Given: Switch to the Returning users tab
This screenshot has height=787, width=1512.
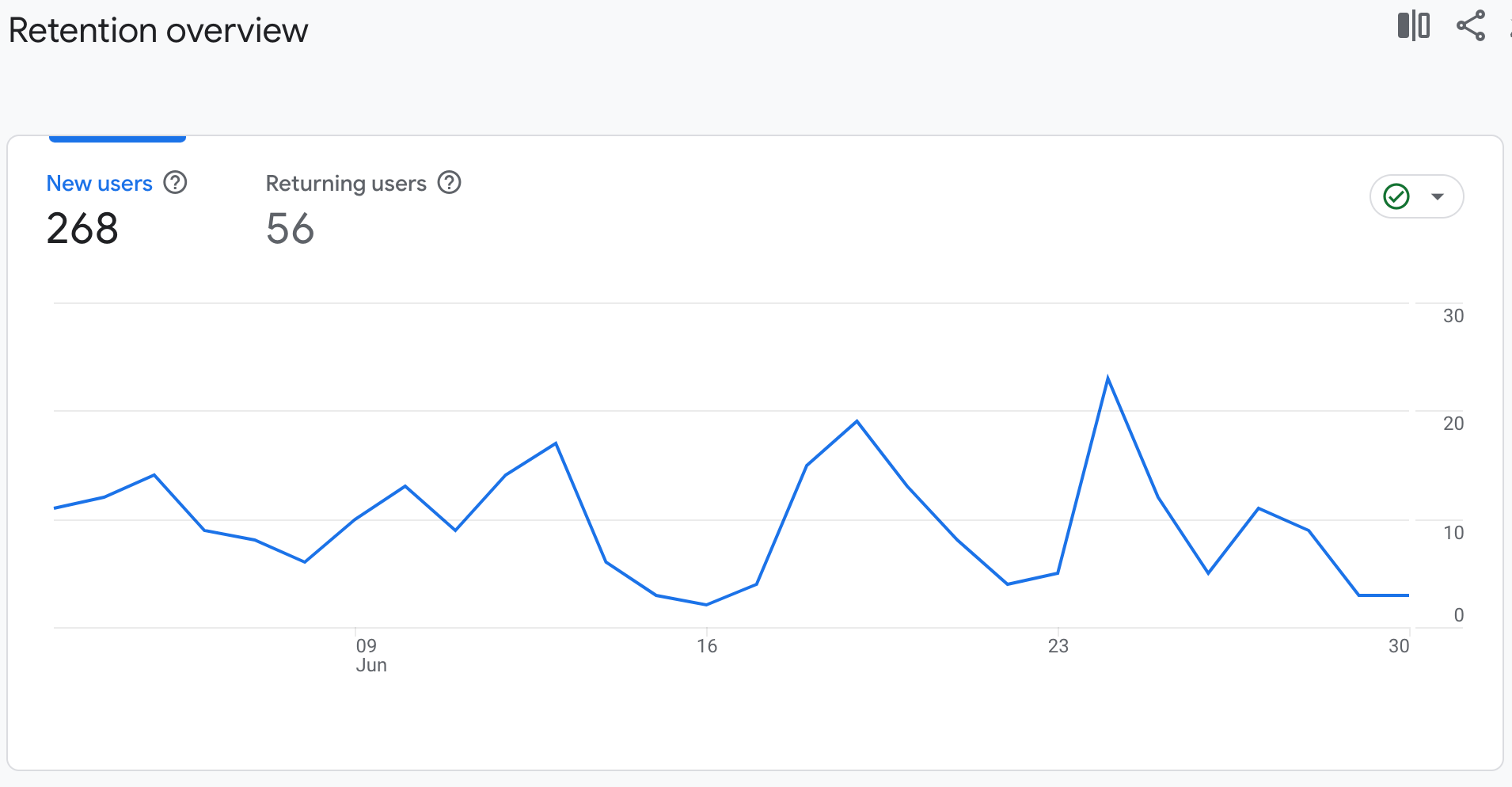Looking at the screenshot, I should point(346,184).
